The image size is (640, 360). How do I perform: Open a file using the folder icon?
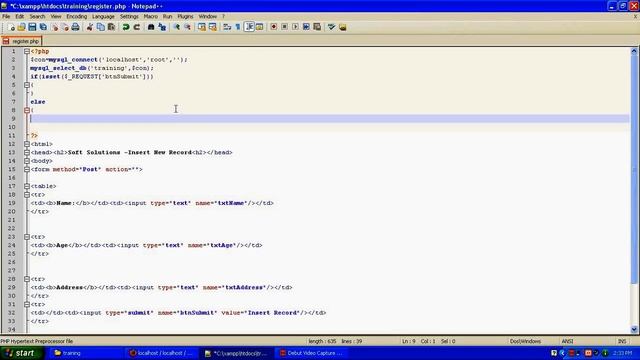(x=21, y=27)
